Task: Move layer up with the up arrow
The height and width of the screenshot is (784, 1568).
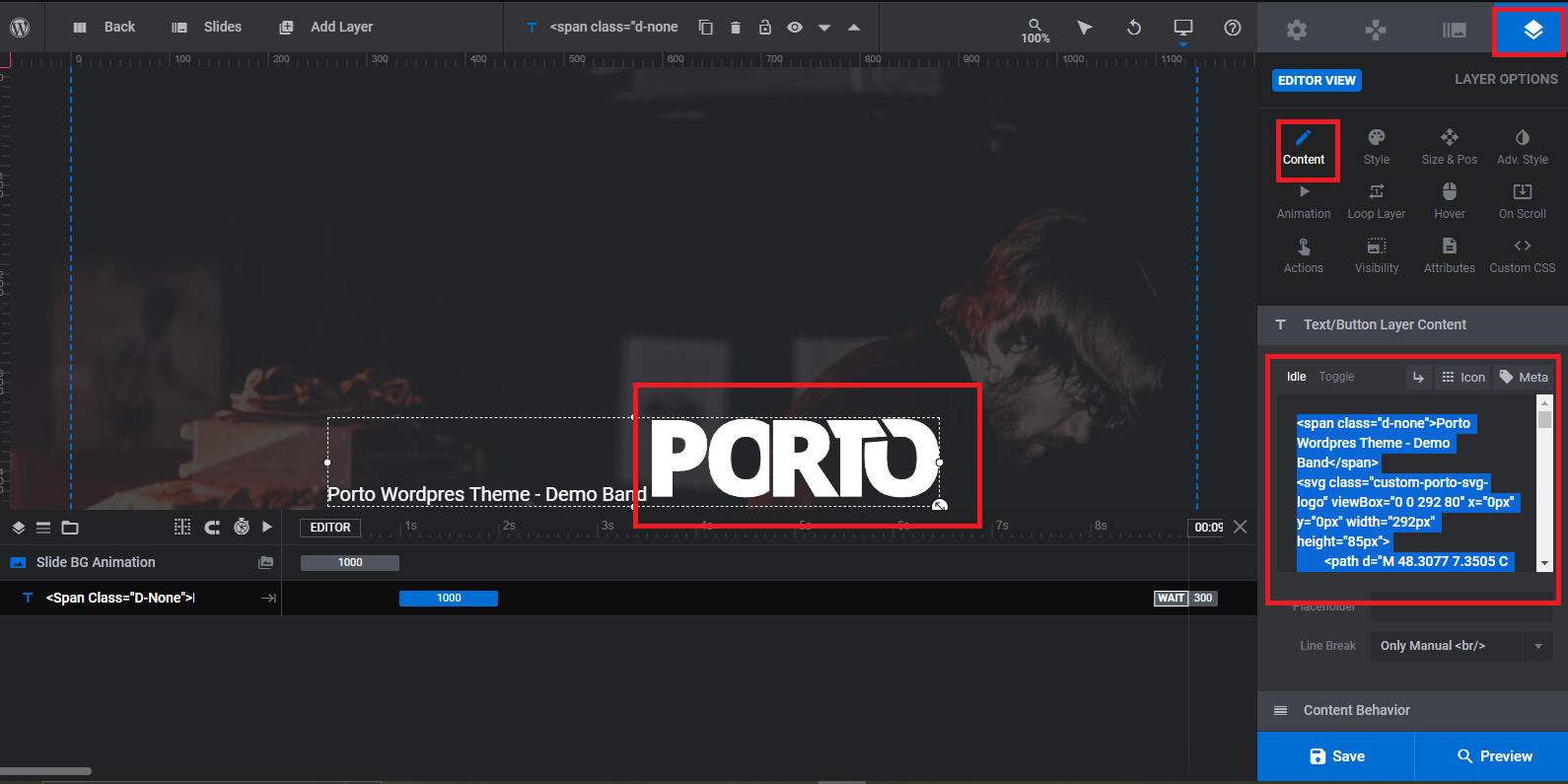Action: coord(854,28)
